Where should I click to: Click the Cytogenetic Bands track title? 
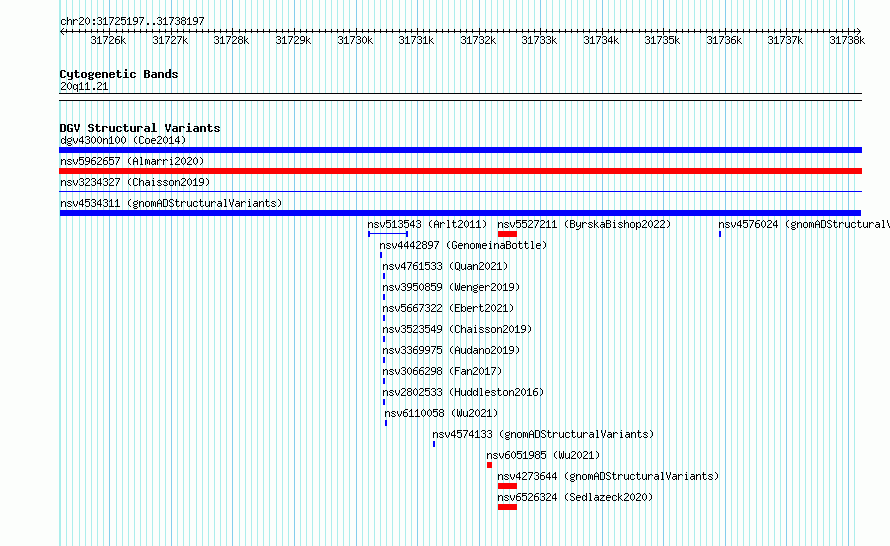(119, 74)
